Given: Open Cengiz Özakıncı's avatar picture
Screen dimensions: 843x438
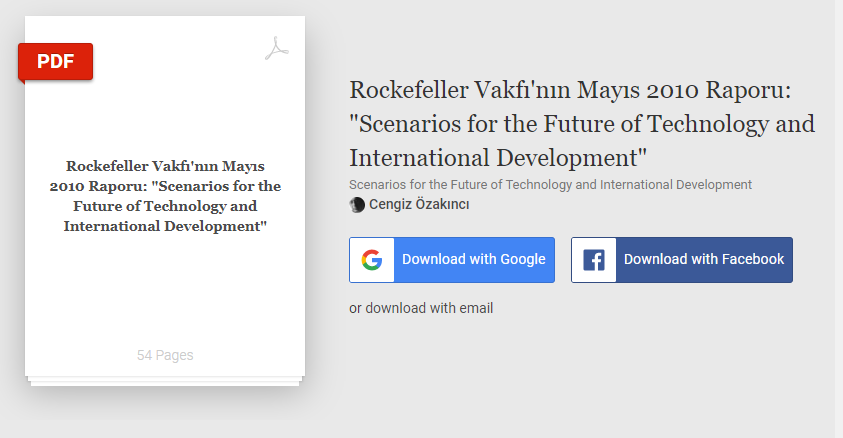Looking at the screenshot, I should 357,205.
